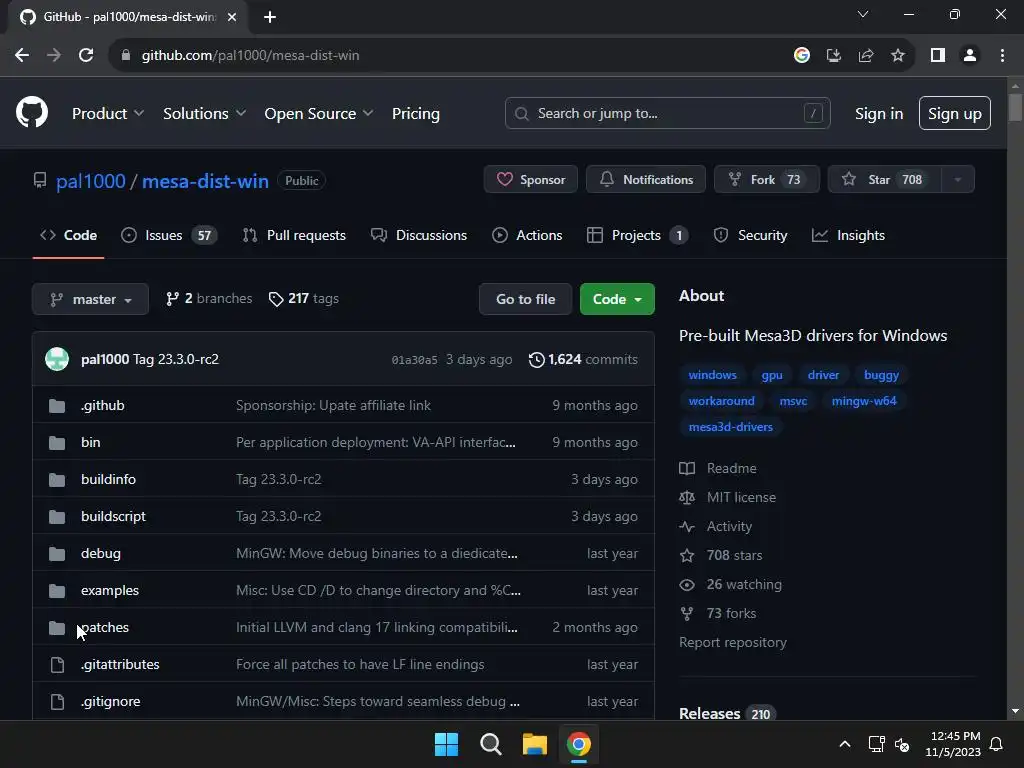
Task: Open Windows taskbar search
Action: click(490, 744)
